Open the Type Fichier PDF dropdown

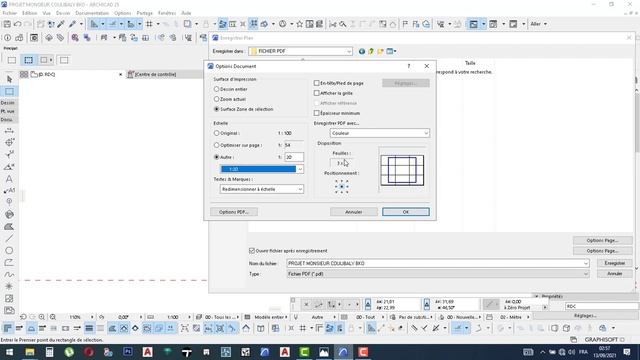tap(438, 274)
